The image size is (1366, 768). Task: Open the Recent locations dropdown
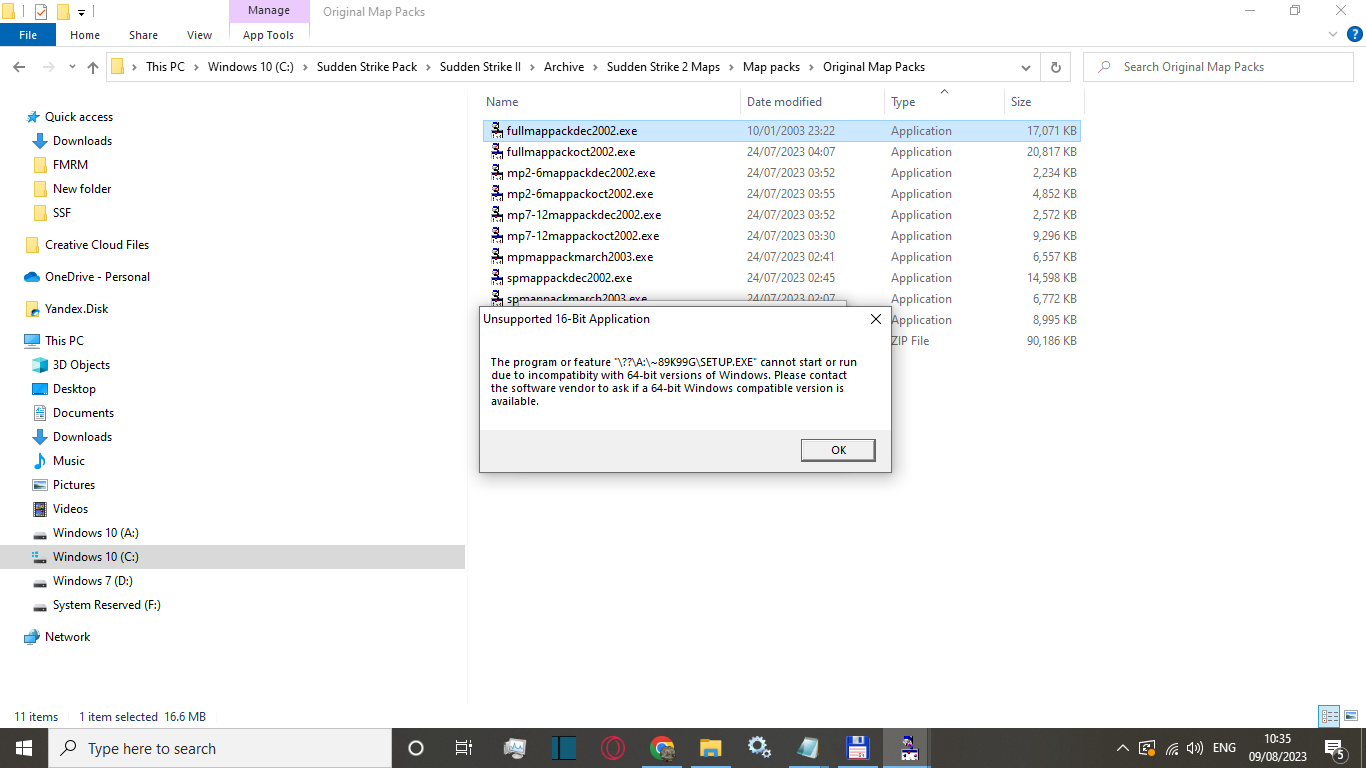point(72,67)
